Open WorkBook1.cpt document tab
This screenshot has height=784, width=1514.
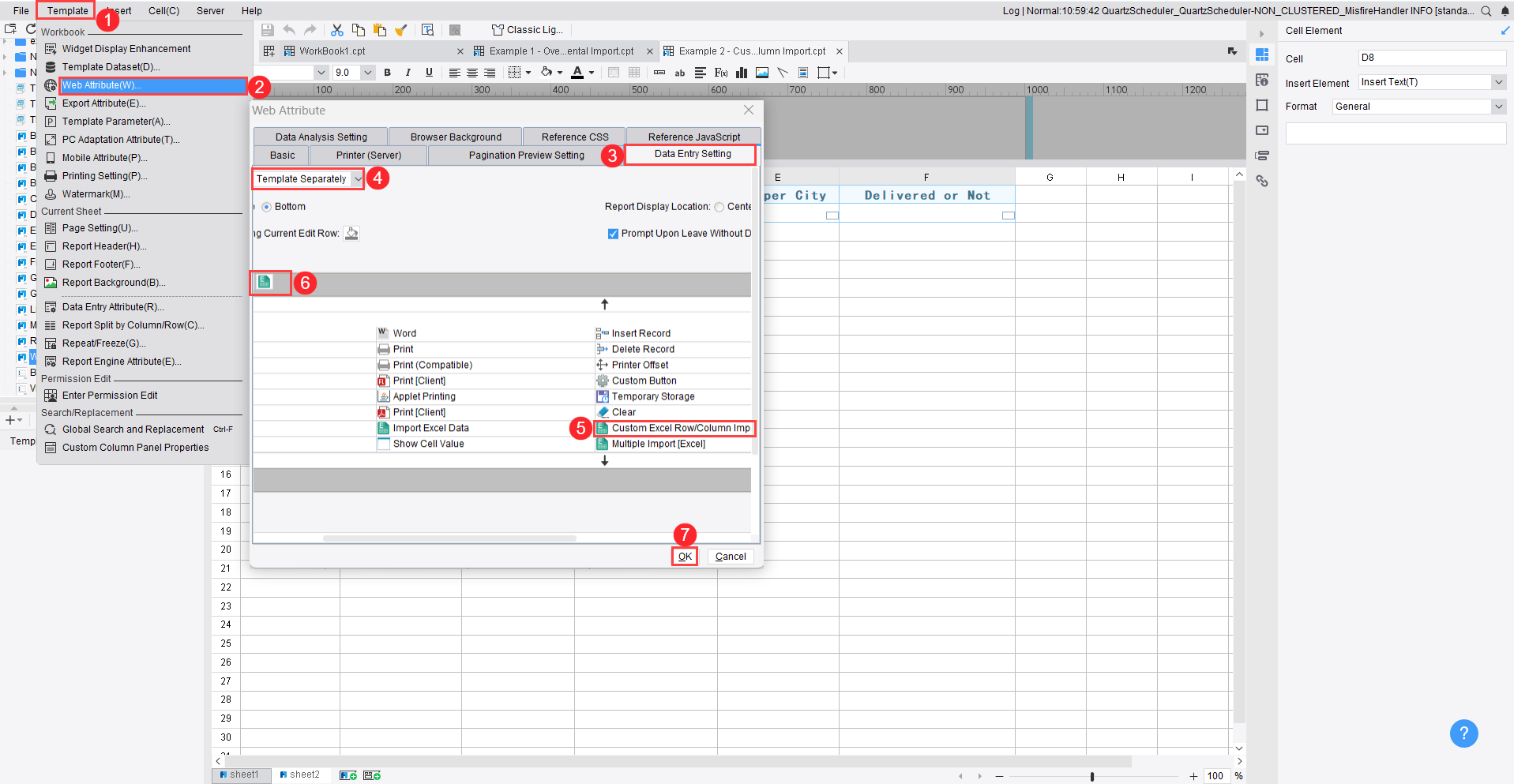pyautogui.click(x=332, y=51)
